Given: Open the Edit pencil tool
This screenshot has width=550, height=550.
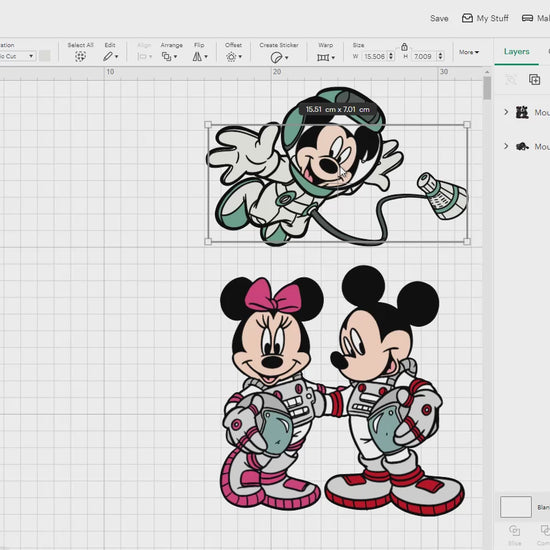Looking at the screenshot, I should coord(108,56).
